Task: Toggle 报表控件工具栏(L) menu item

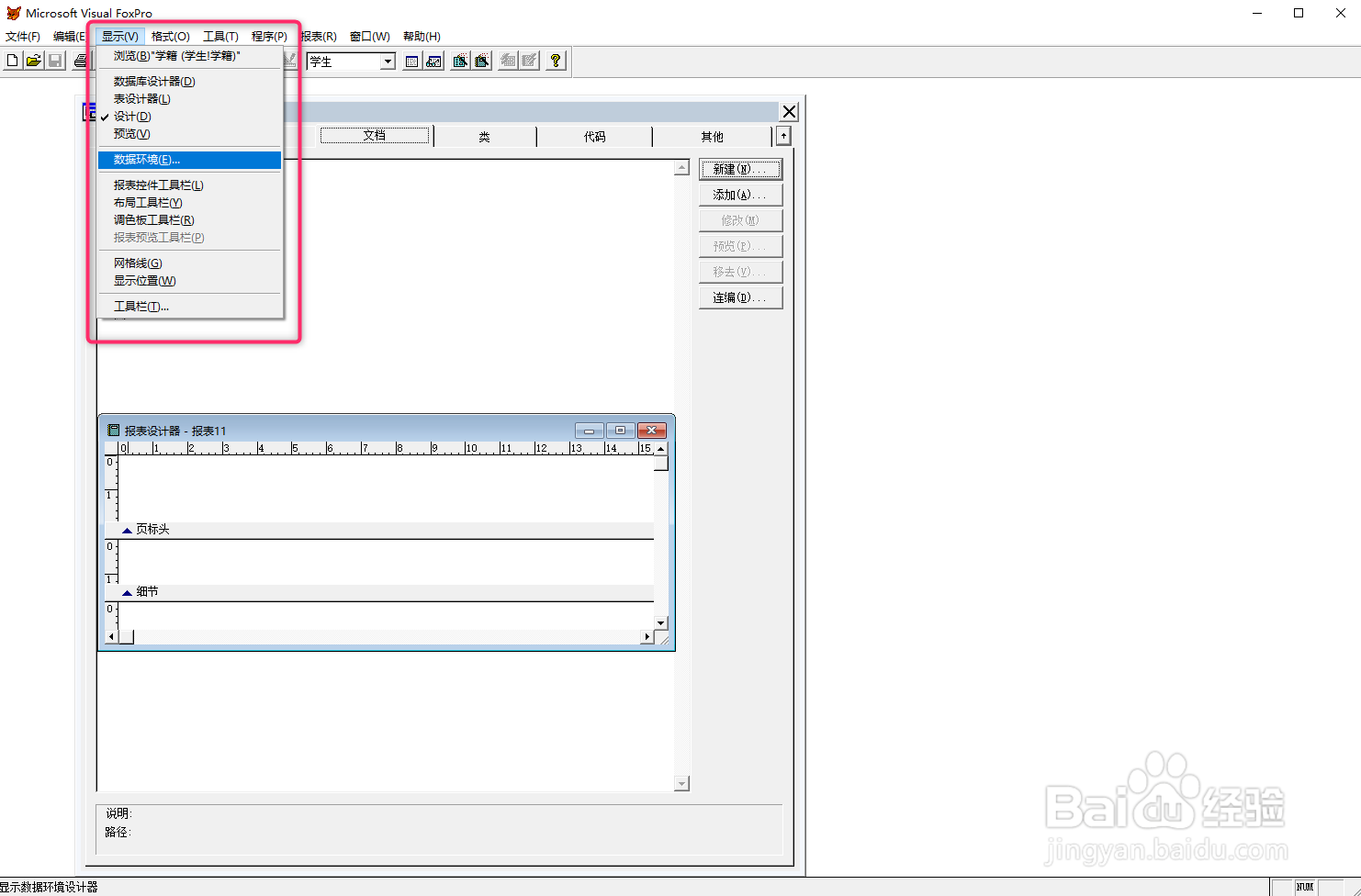Action: (189, 185)
